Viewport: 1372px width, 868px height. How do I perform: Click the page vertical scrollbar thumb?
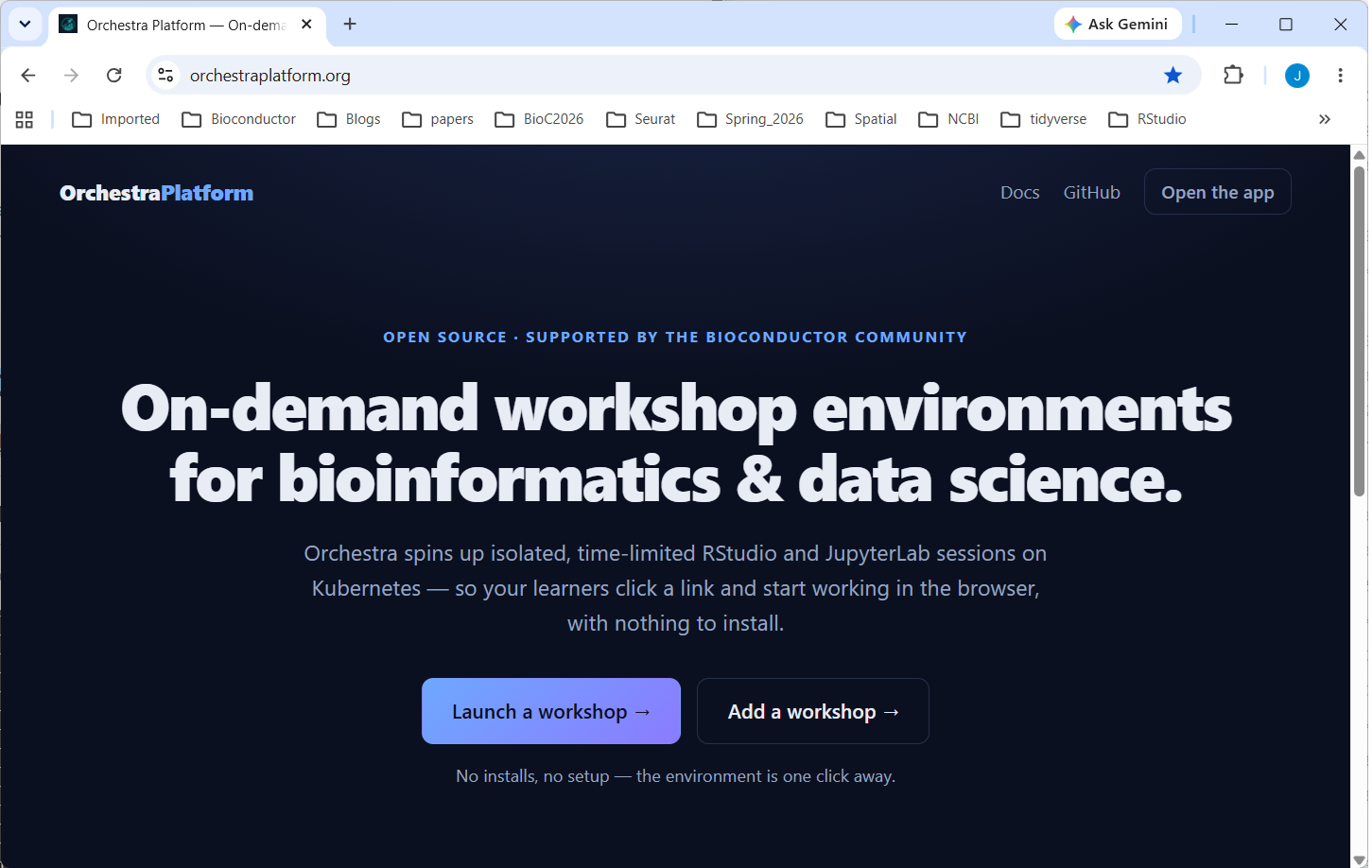(x=1360, y=331)
